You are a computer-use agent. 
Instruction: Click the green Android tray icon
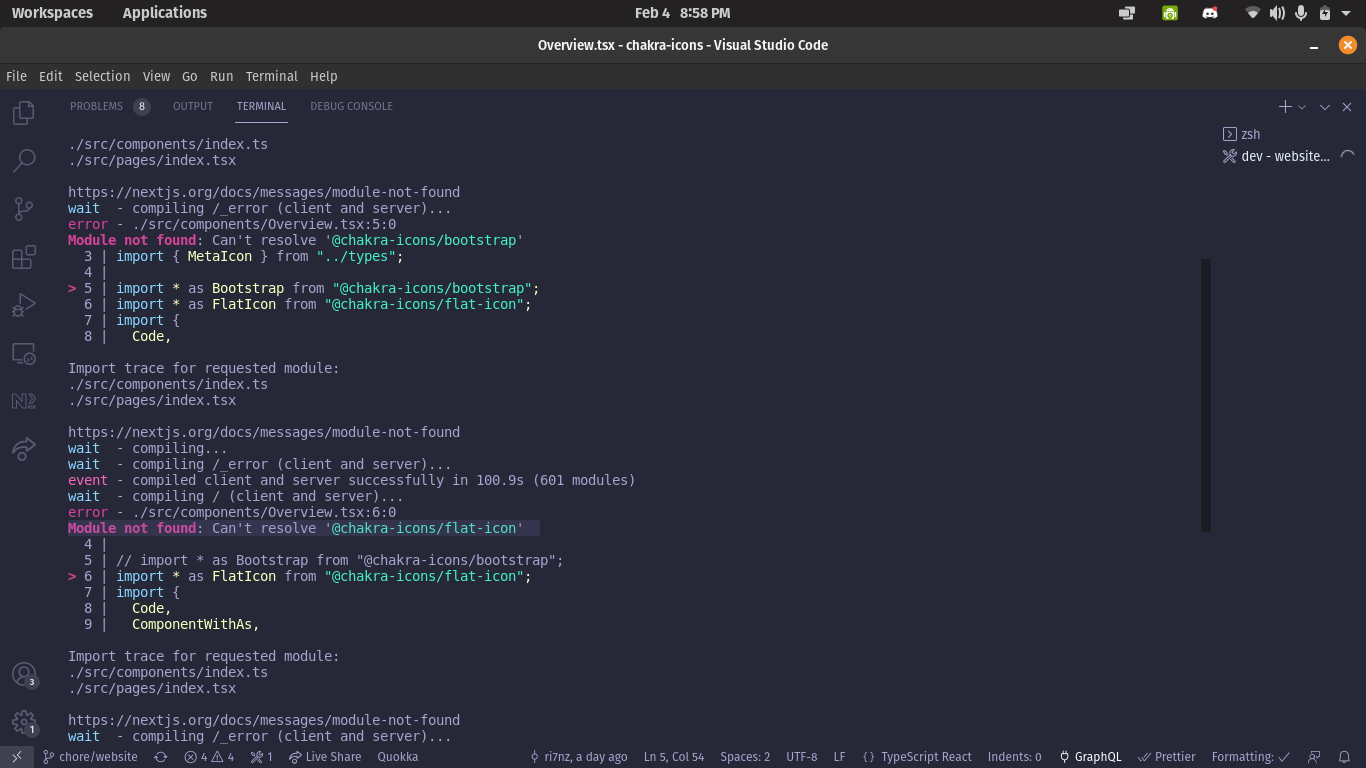coord(1170,13)
